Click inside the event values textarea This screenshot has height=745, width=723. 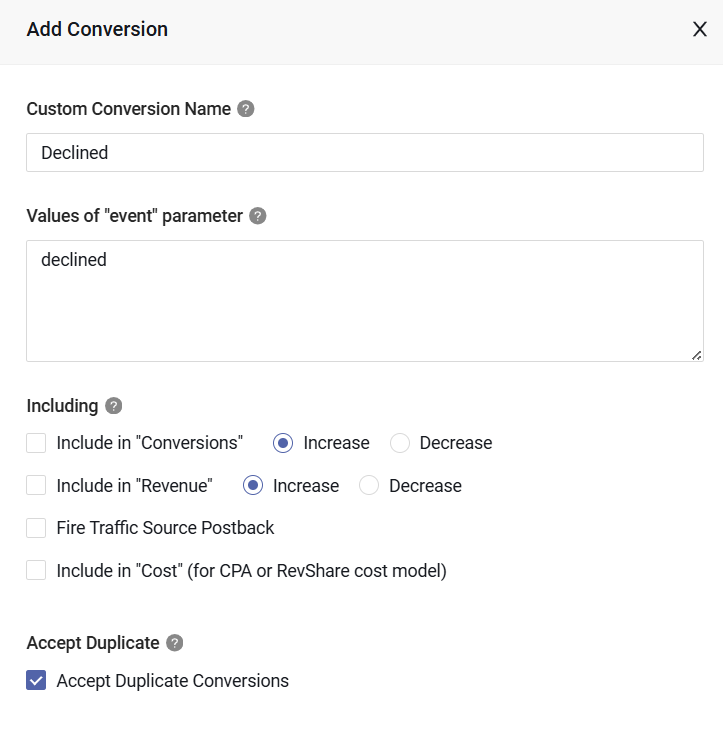pos(364,300)
